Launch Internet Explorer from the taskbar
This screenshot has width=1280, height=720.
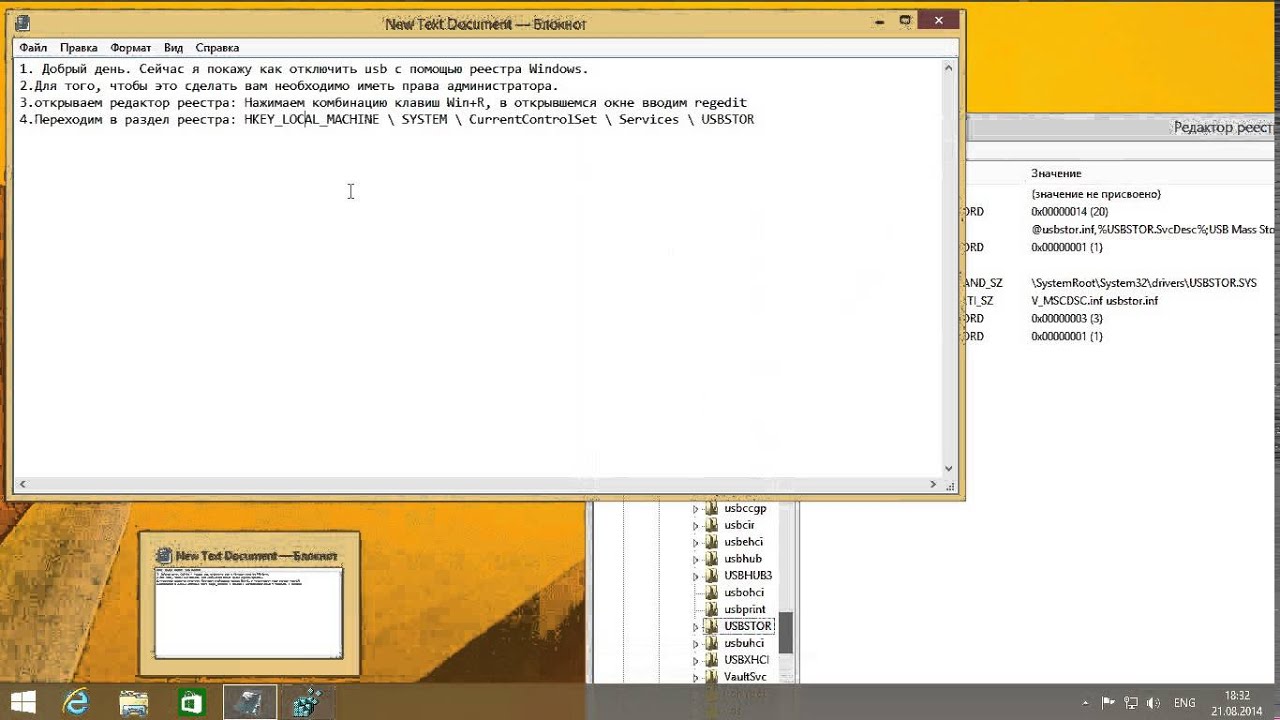pyautogui.click(x=77, y=702)
